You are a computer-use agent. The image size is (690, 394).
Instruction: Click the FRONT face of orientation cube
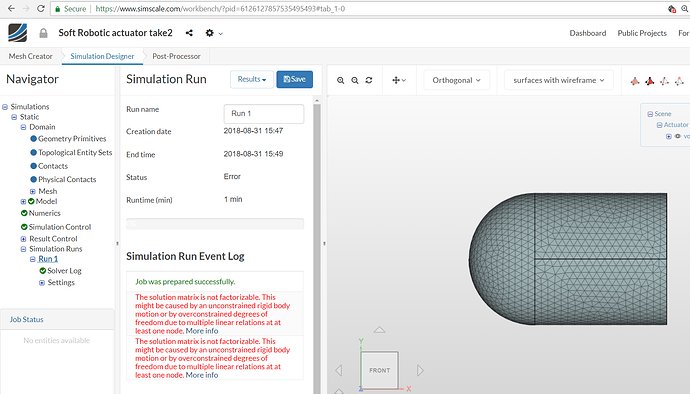[x=379, y=370]
